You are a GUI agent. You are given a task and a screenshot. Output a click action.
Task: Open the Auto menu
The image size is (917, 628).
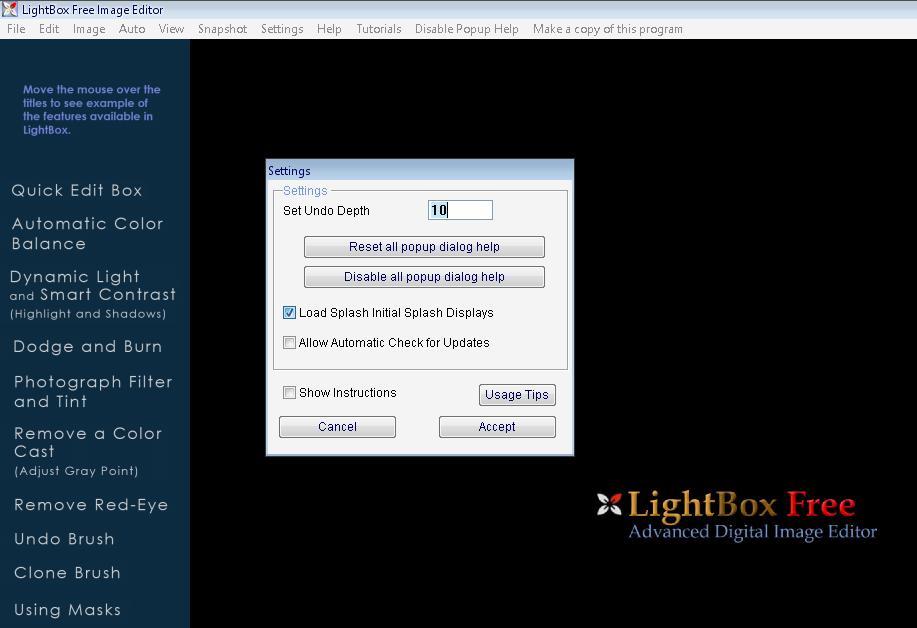pos(131,29)
